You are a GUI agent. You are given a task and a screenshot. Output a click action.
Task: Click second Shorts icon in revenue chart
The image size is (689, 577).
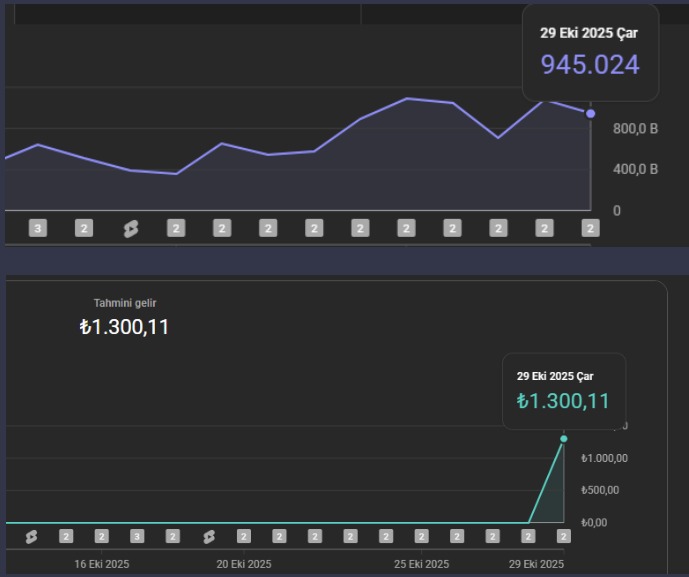(209, 537)
